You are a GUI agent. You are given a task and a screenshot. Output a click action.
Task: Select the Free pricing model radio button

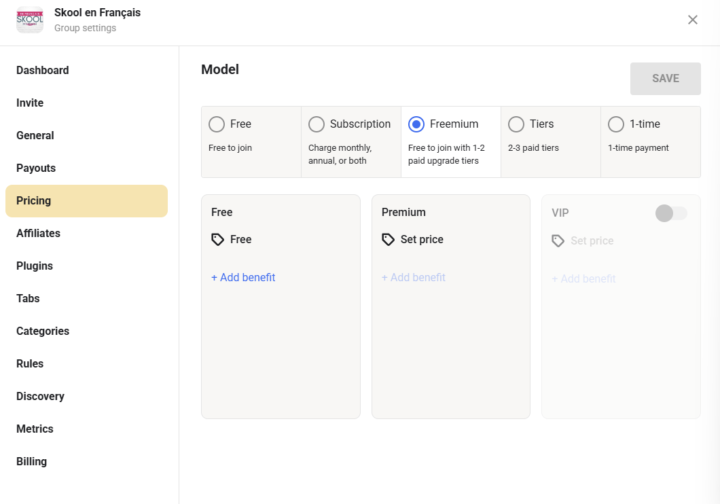pyautogui.click(x=217, y=124)
